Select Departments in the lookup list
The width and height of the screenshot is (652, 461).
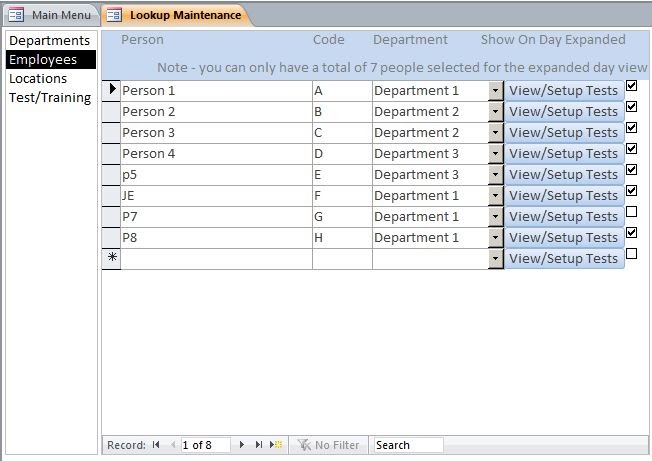(49, 41)
